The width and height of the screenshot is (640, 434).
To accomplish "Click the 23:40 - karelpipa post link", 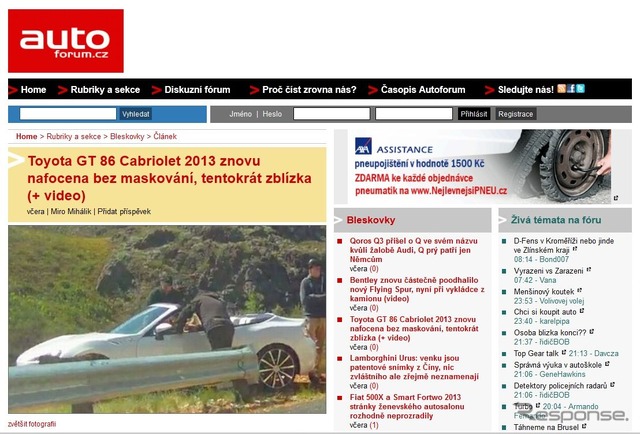I will (541, 321).
